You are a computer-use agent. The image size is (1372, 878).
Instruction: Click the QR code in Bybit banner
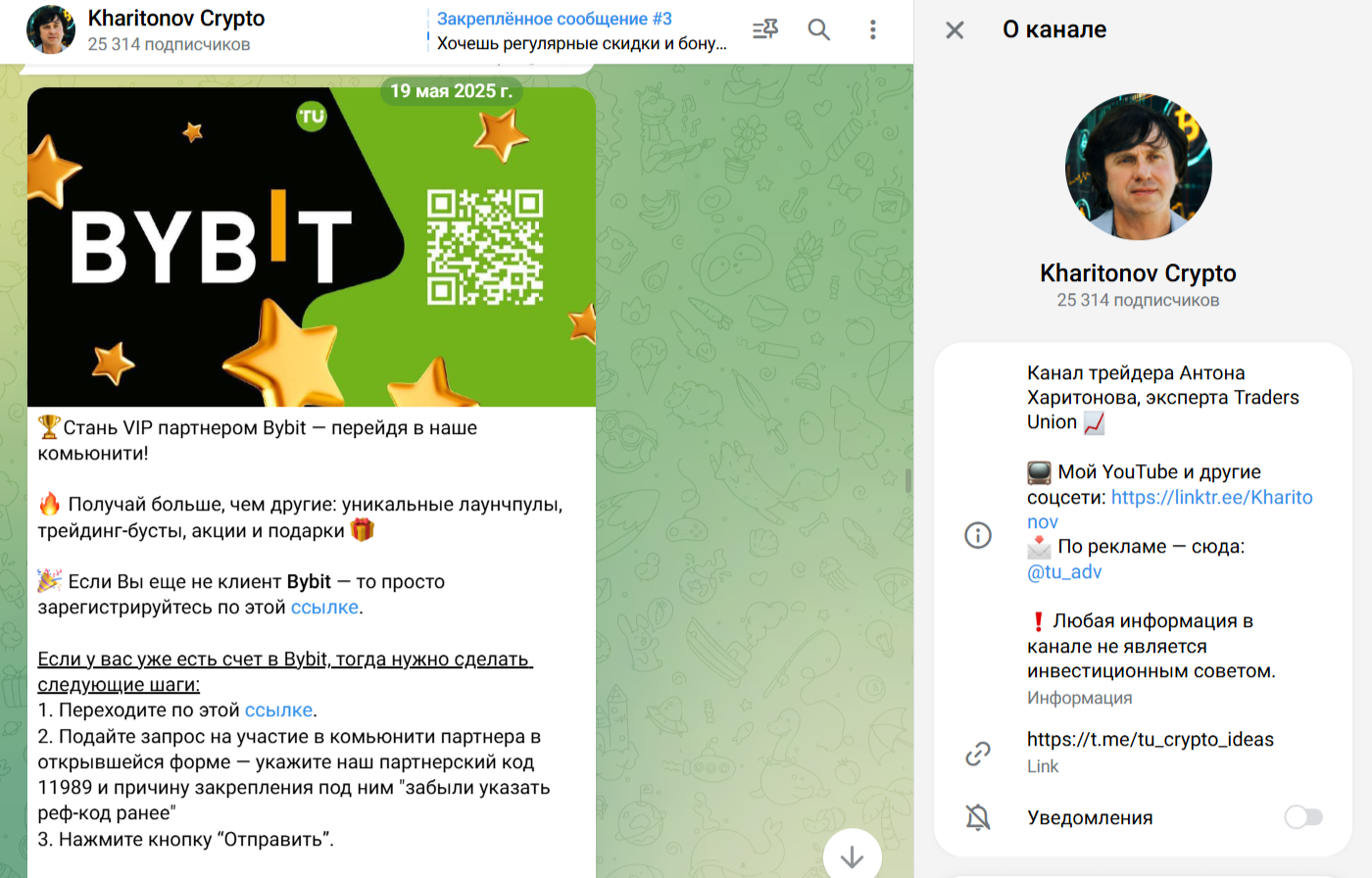click(x=484, y=247)
